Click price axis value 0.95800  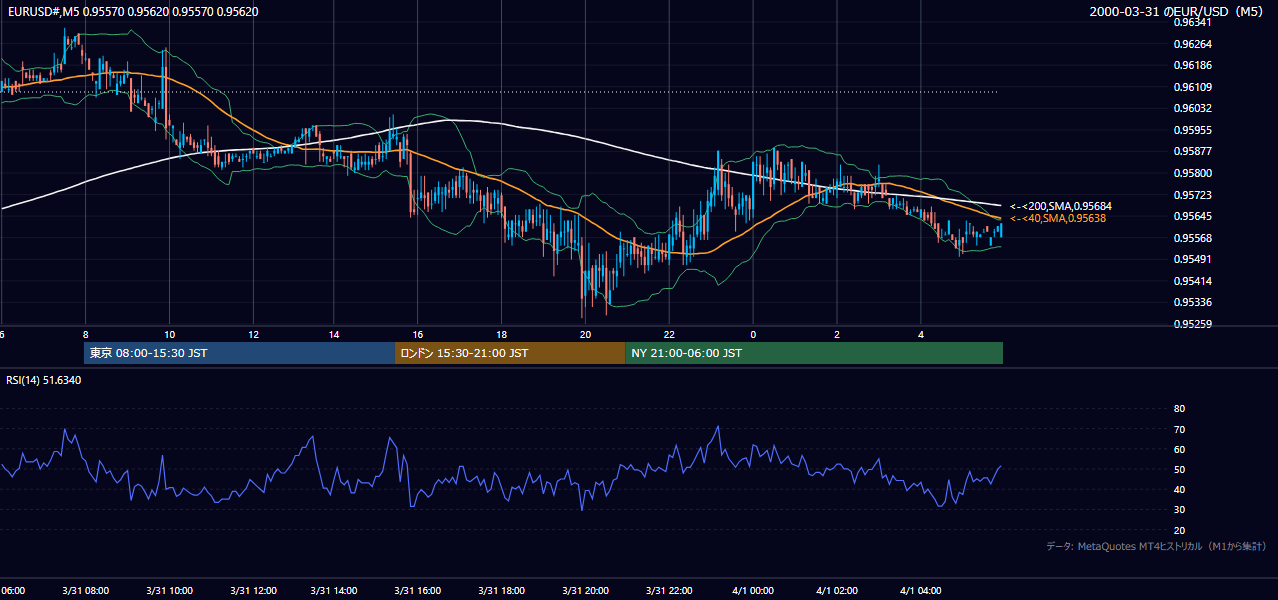point(1192,173)
